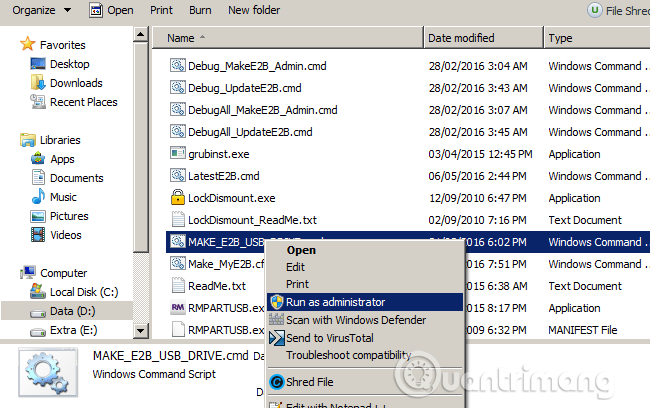Select the Downloads folder icon
The width and height of the screenshot is (650, 408).
click(x=38, y=83)
